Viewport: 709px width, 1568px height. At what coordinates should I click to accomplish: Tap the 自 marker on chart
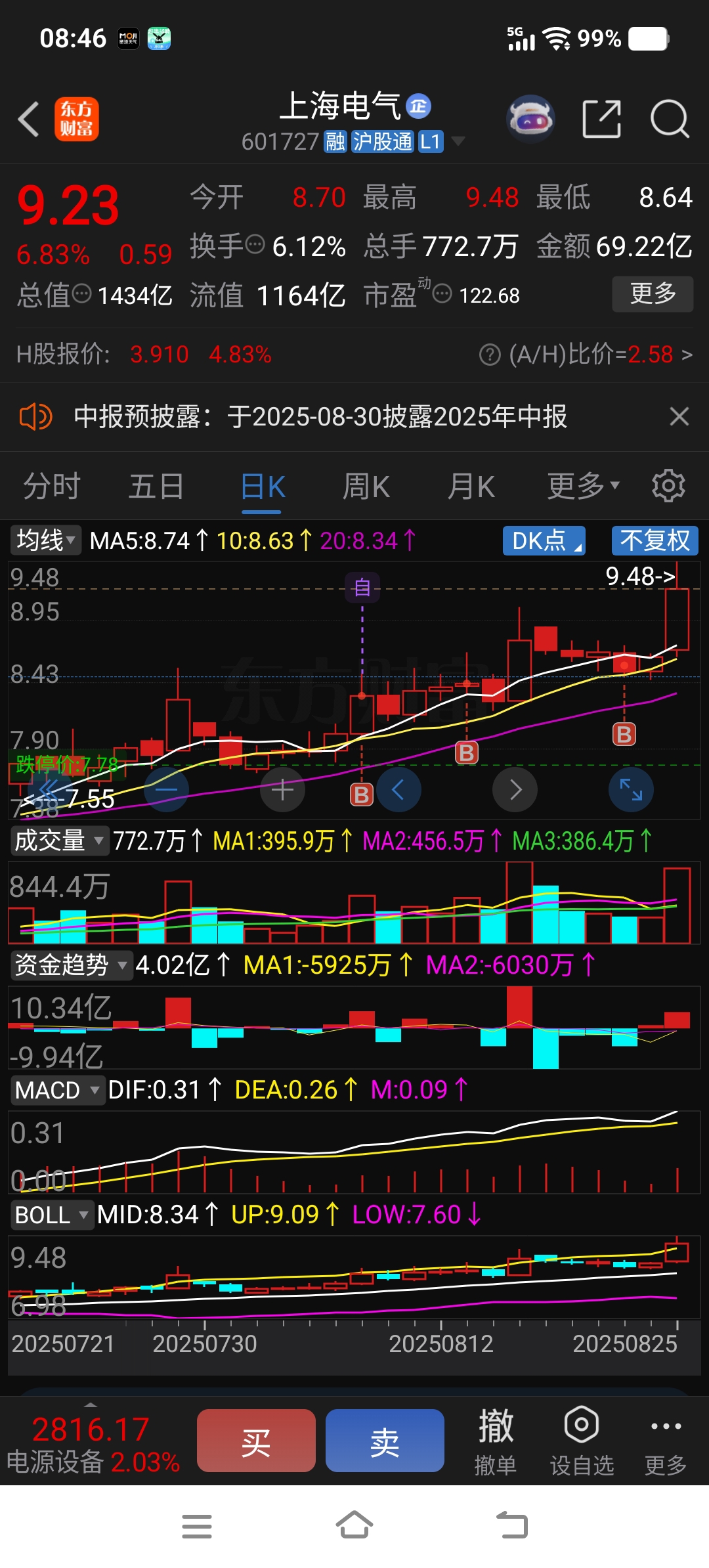click(362, 587)
